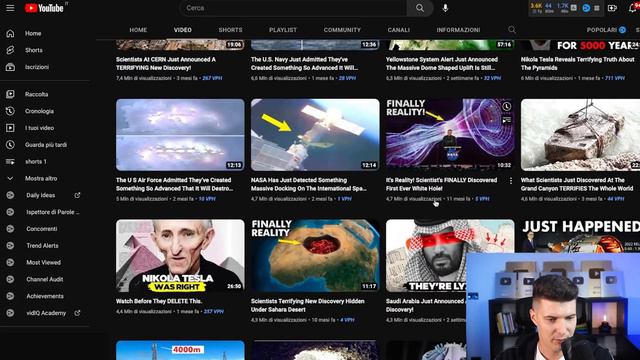
Task: Click the Shorts sidebar icon
Action: click(x=10, y=50)
